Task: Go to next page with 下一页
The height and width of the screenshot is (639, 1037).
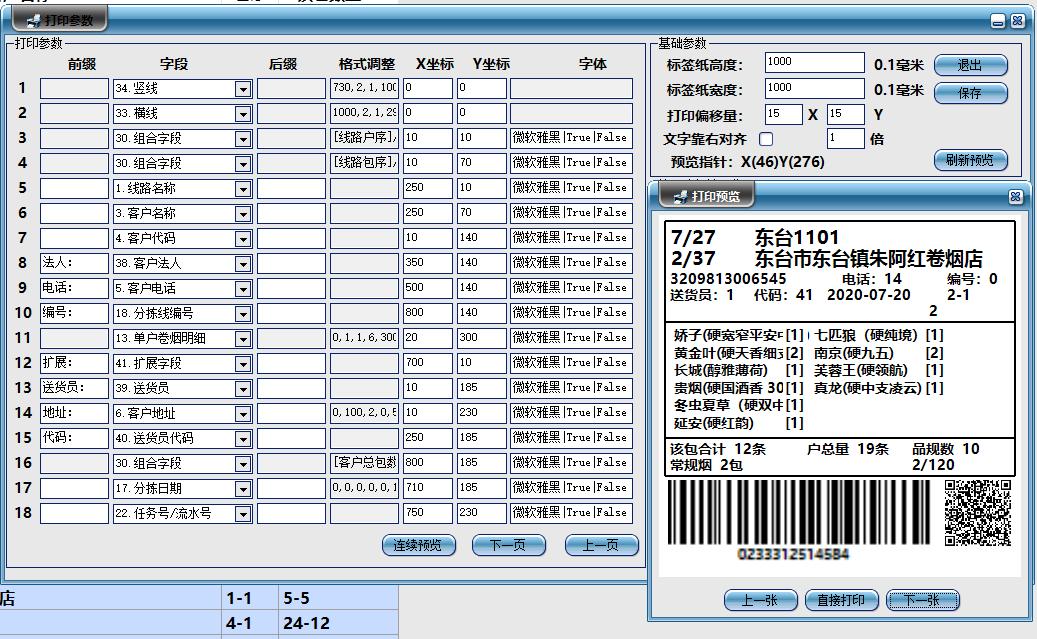Action: 508,545
